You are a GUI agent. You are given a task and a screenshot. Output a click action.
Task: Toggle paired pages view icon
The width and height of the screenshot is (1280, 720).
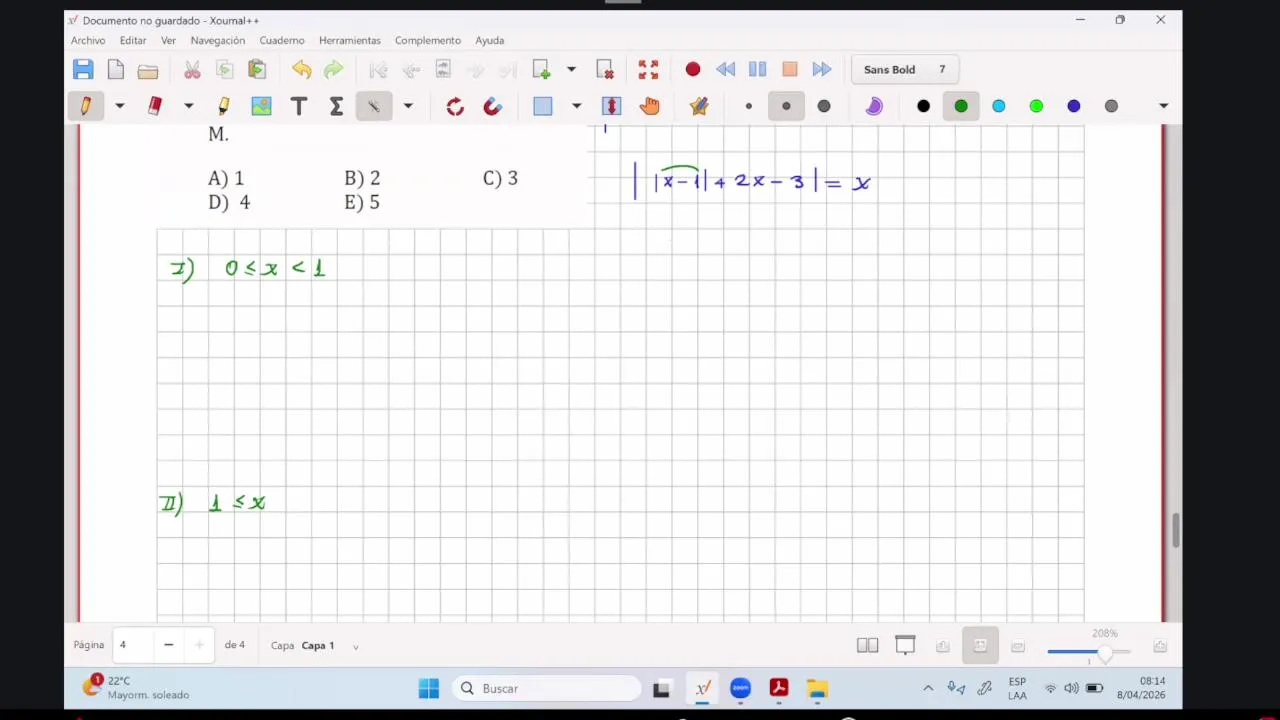867,646
